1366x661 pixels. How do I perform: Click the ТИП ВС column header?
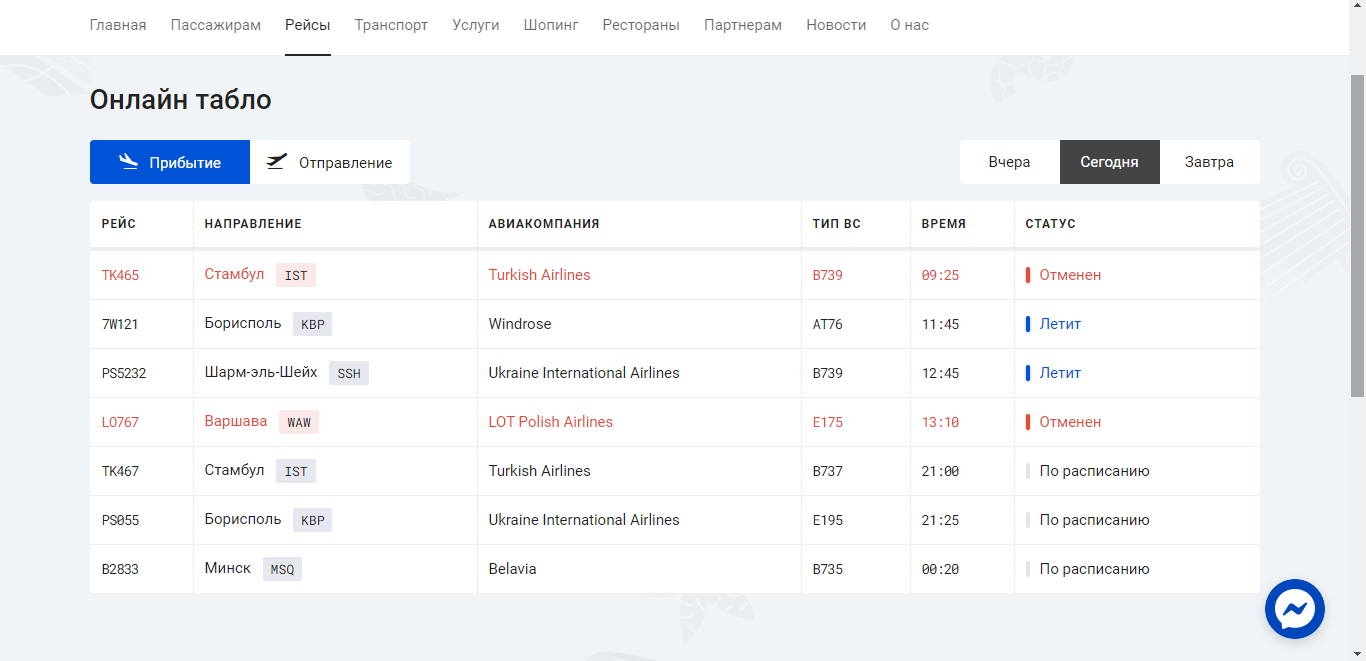(837, 224)
